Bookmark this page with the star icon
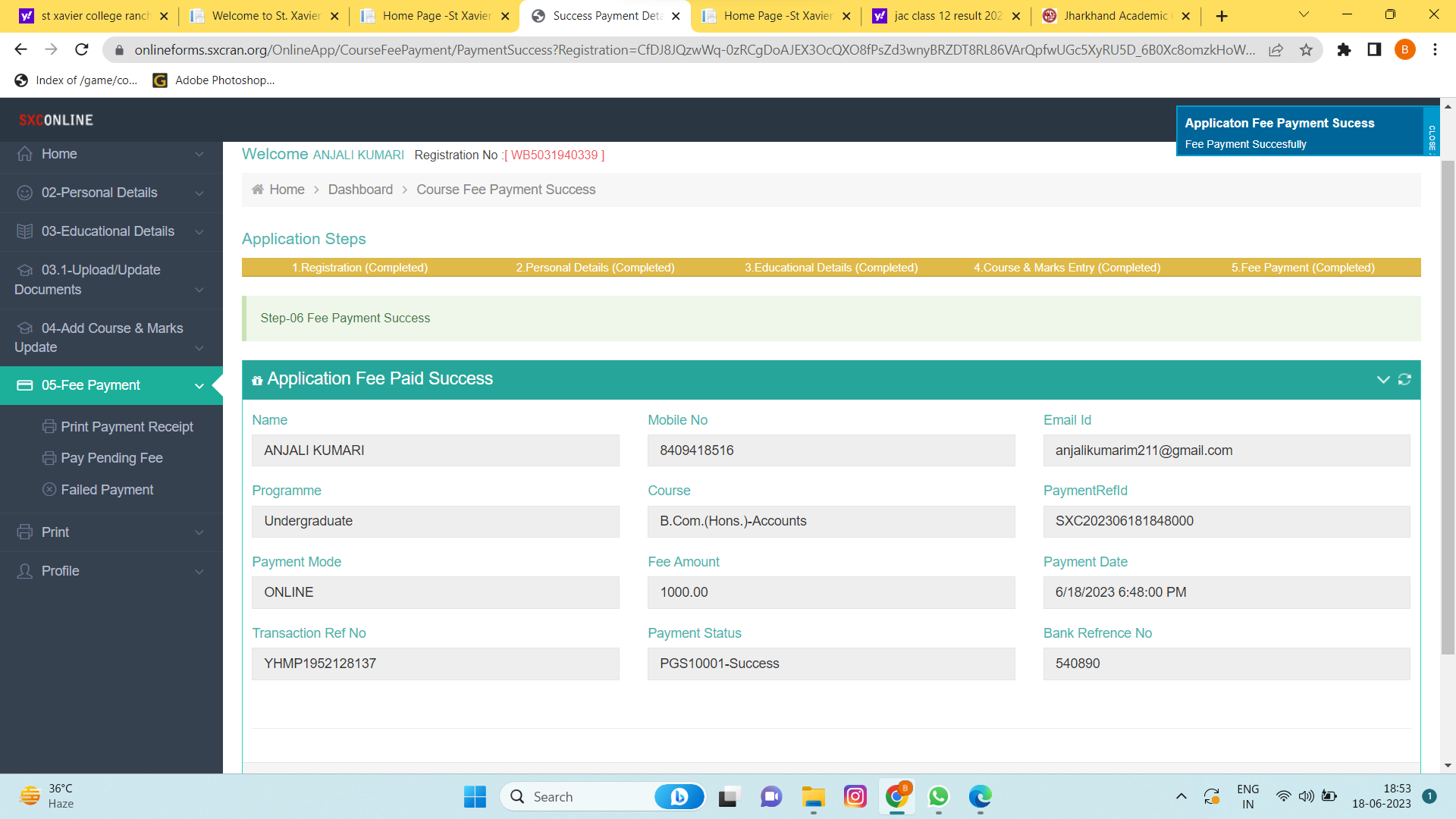Image resolution: width=1456 pixels, height=819 pixels. pyautogui.click(x=1306, y=50)
